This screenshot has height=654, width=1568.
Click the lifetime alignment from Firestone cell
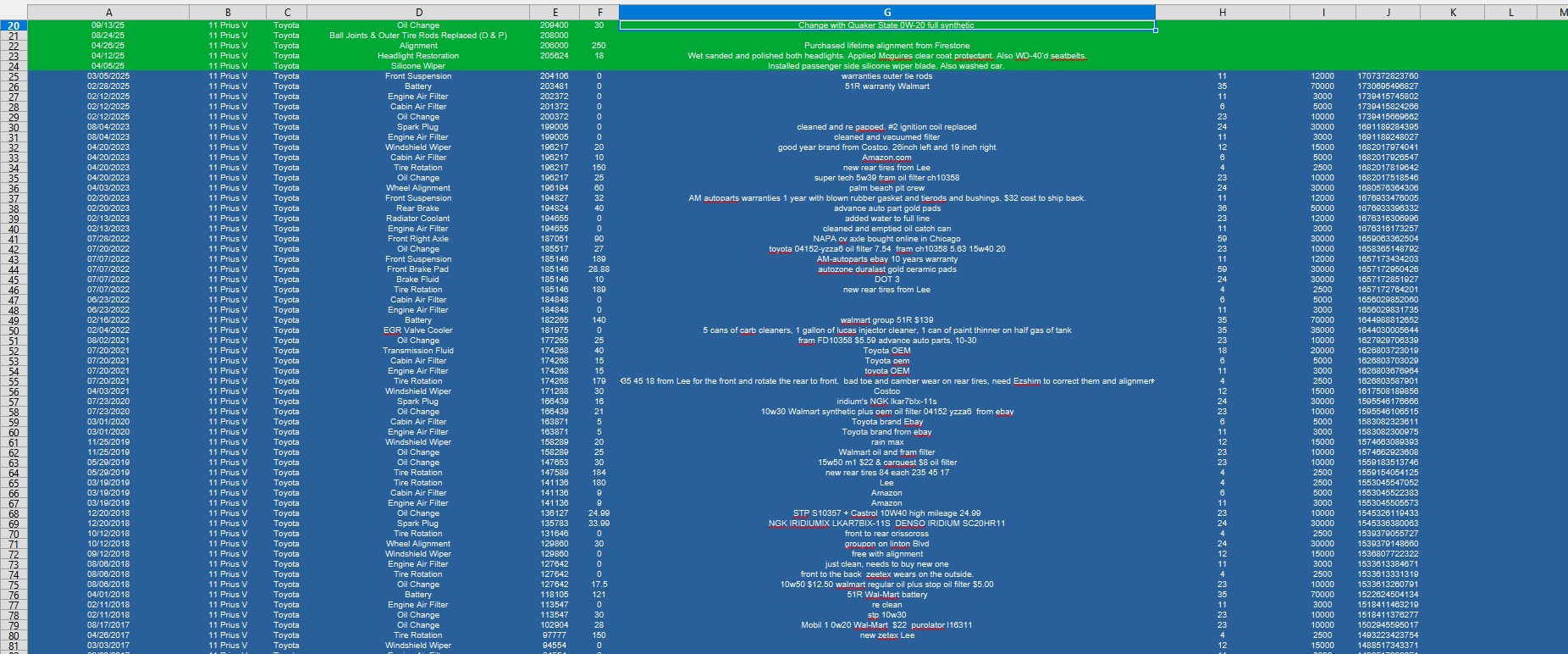tap(887, 46)
